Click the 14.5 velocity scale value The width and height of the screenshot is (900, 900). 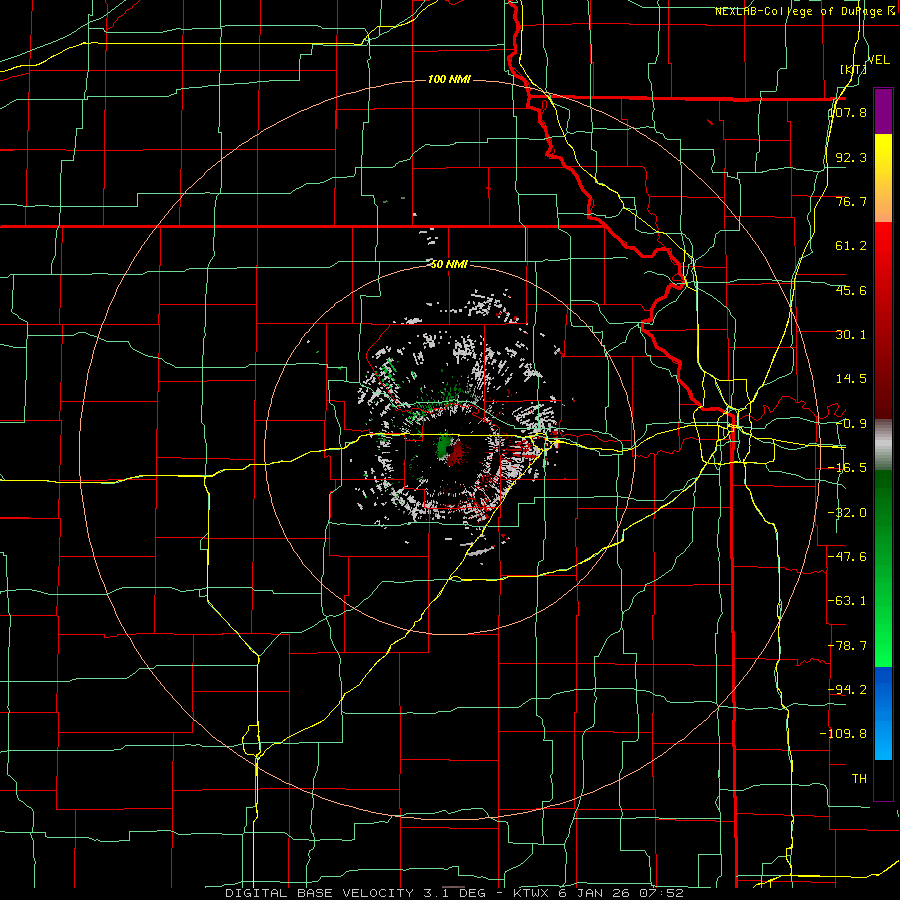(x=851, y=379)
